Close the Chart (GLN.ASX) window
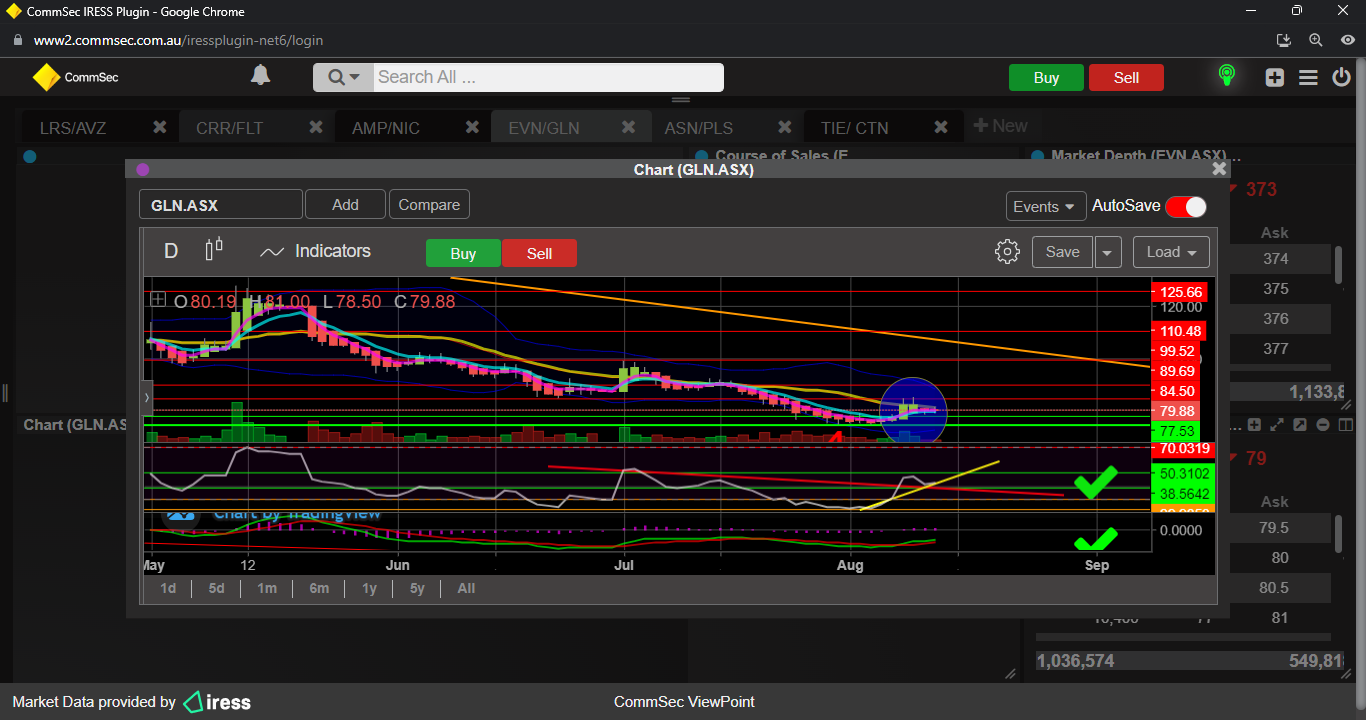This screenshot has width=1366, height=720. (1219, 169)
